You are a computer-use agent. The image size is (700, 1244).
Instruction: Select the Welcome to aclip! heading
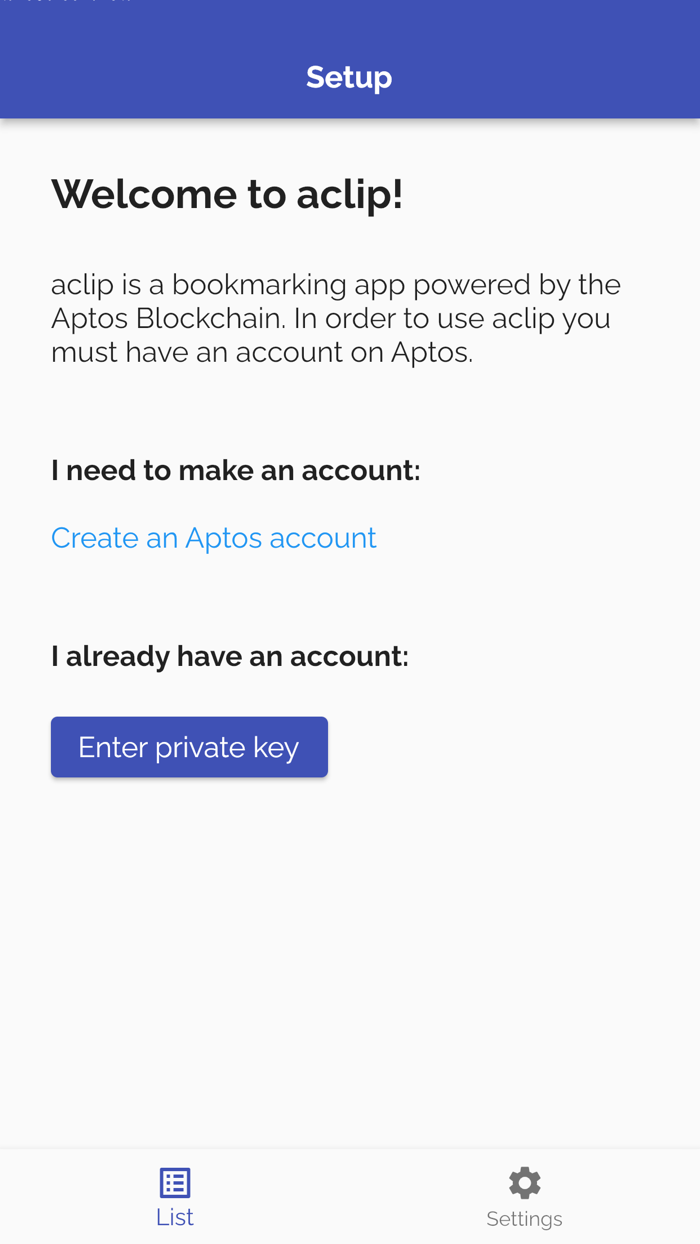point(227,193)
